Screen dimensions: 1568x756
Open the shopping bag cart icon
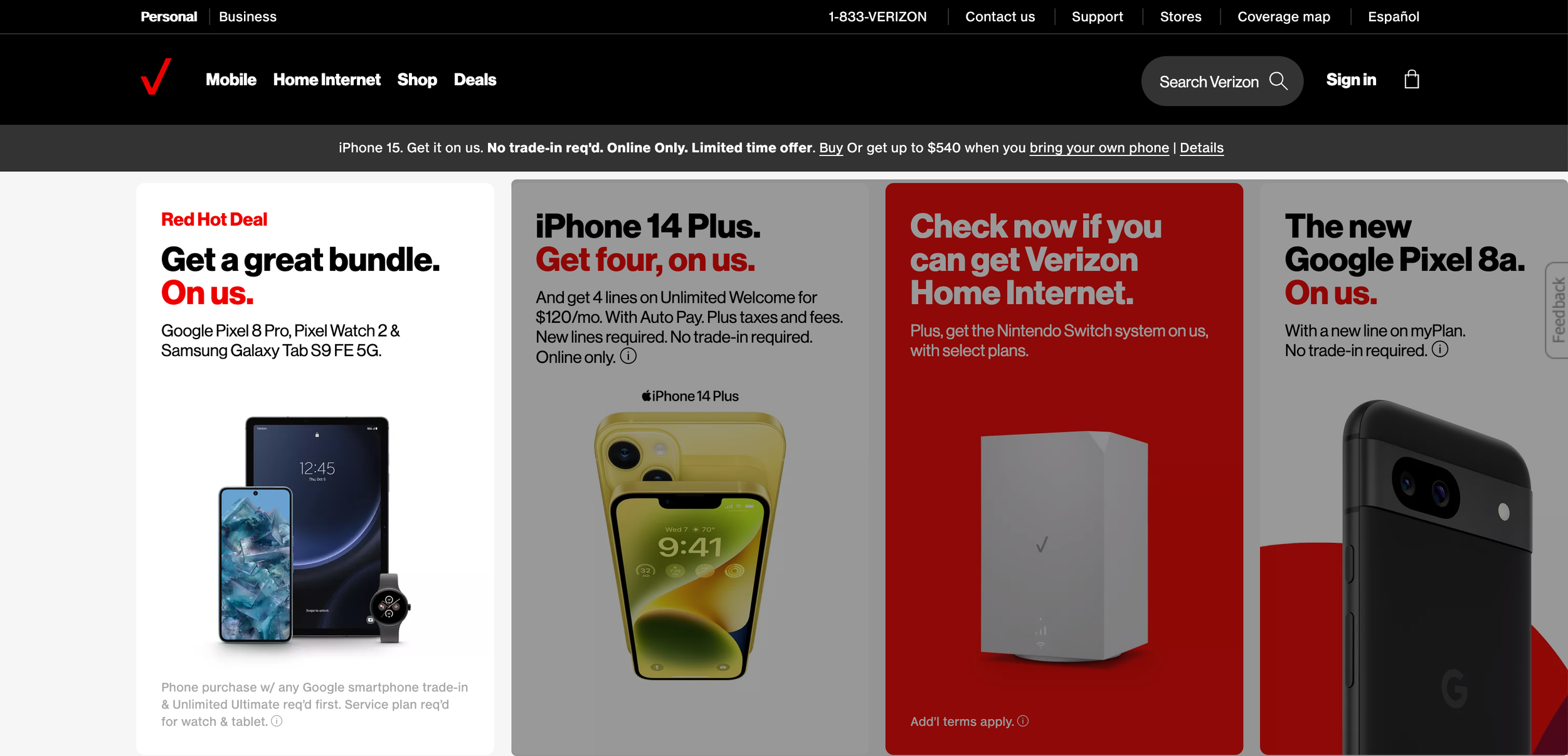1411,80
